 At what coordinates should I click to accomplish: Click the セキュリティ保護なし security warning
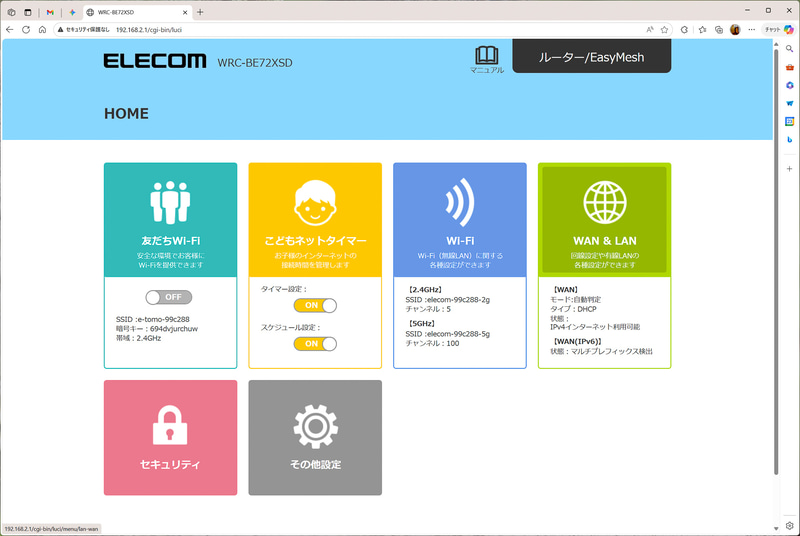coord(83,30)
